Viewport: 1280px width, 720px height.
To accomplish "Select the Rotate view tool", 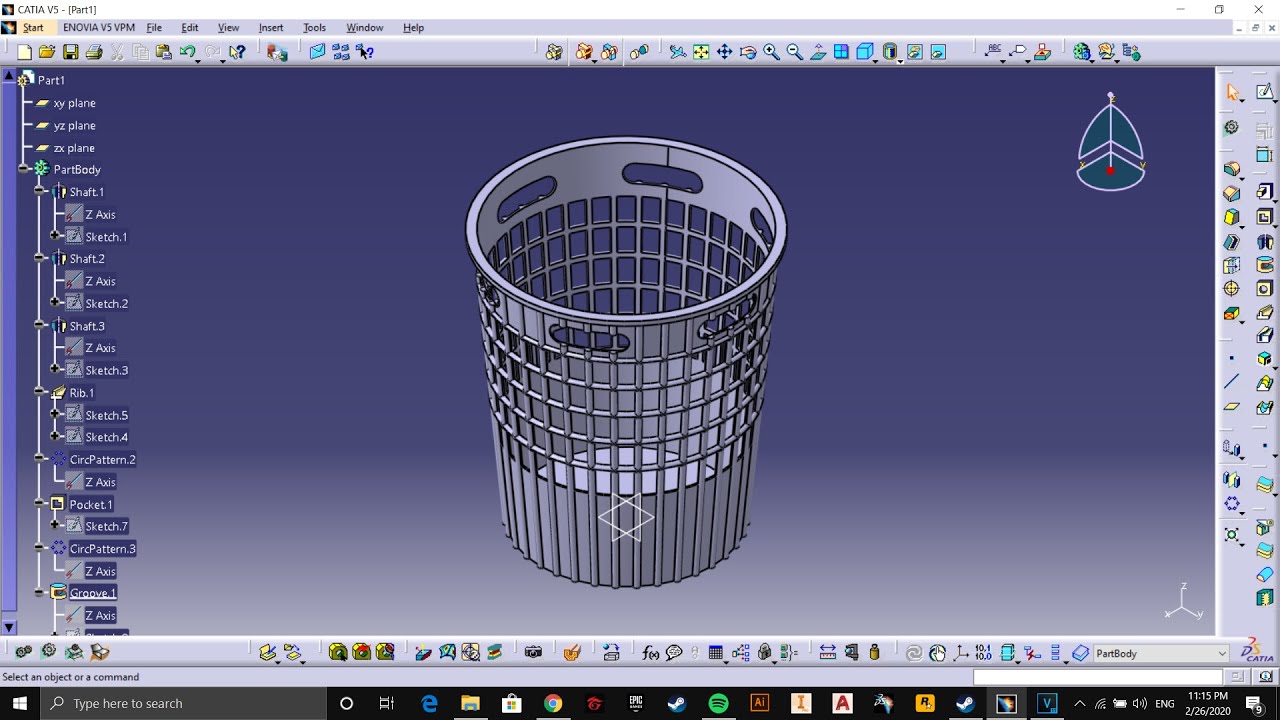I will click(x=748, y=52).
